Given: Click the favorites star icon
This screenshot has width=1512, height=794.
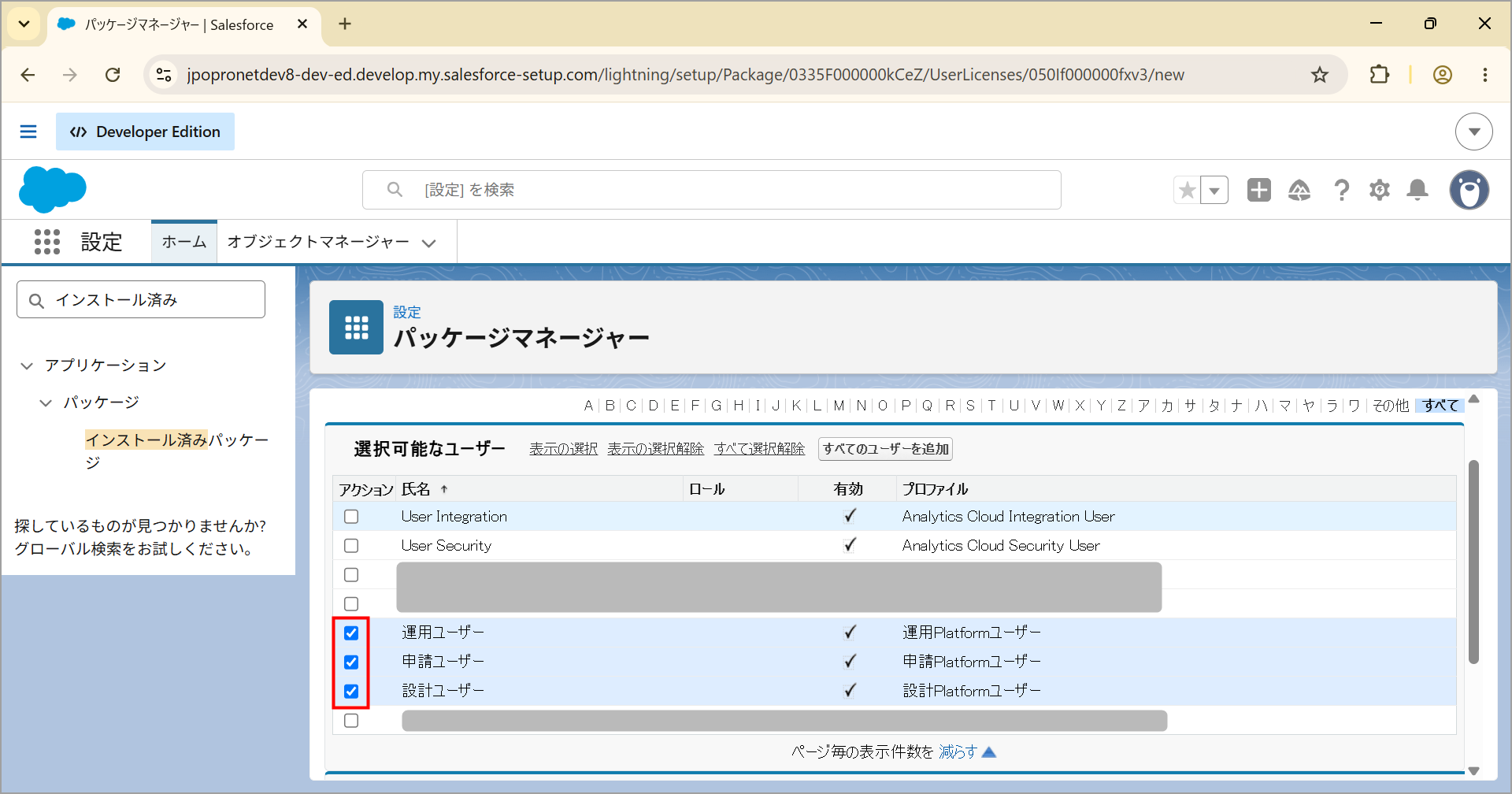Looking at the screenshot, I should coord(1188,190).
